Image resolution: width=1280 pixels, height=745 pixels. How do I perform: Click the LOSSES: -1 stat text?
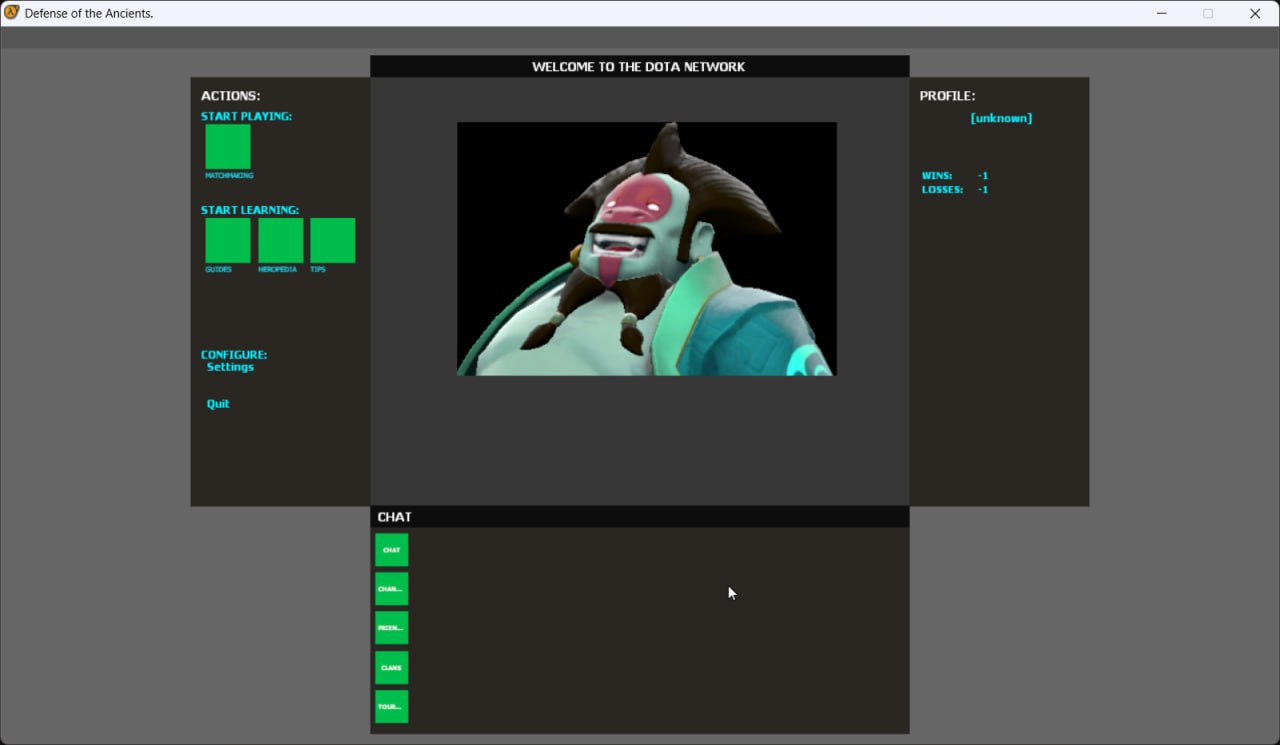tap(955, 190)
